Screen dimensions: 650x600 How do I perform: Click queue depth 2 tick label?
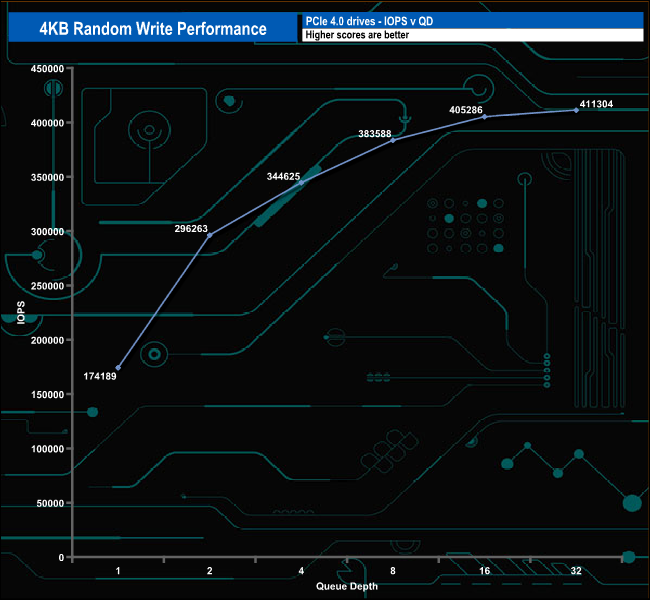pyautogui.click(x=210, y=571)
